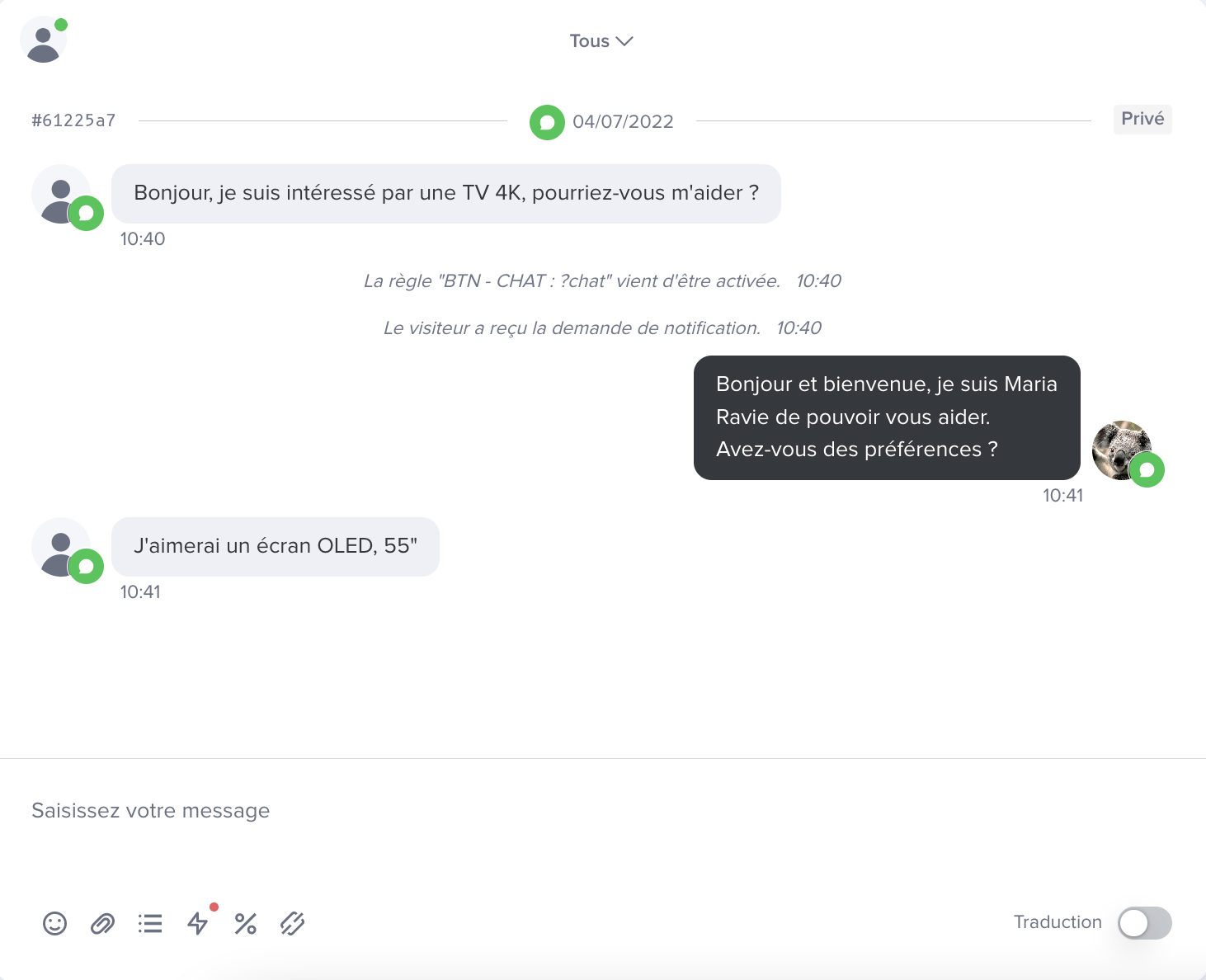Select the percent sign icon

pyautogui.click(x=245, y=923)
